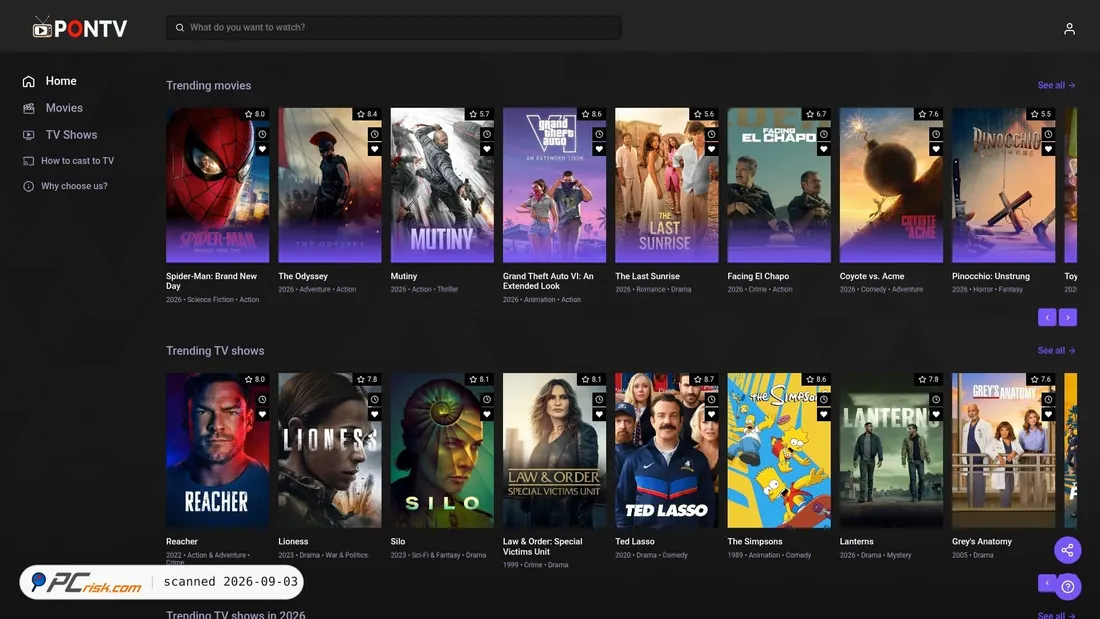Add Mutiny to watch later

click(x=487, y=134)
